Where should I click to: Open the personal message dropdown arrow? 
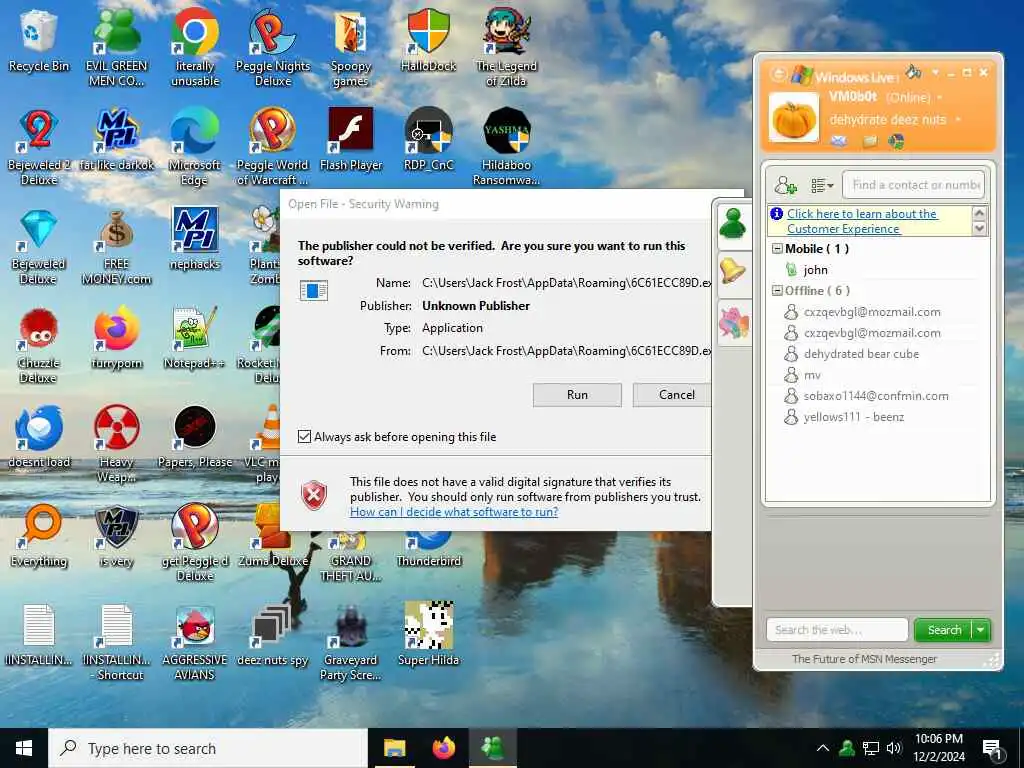click(958, 120)
